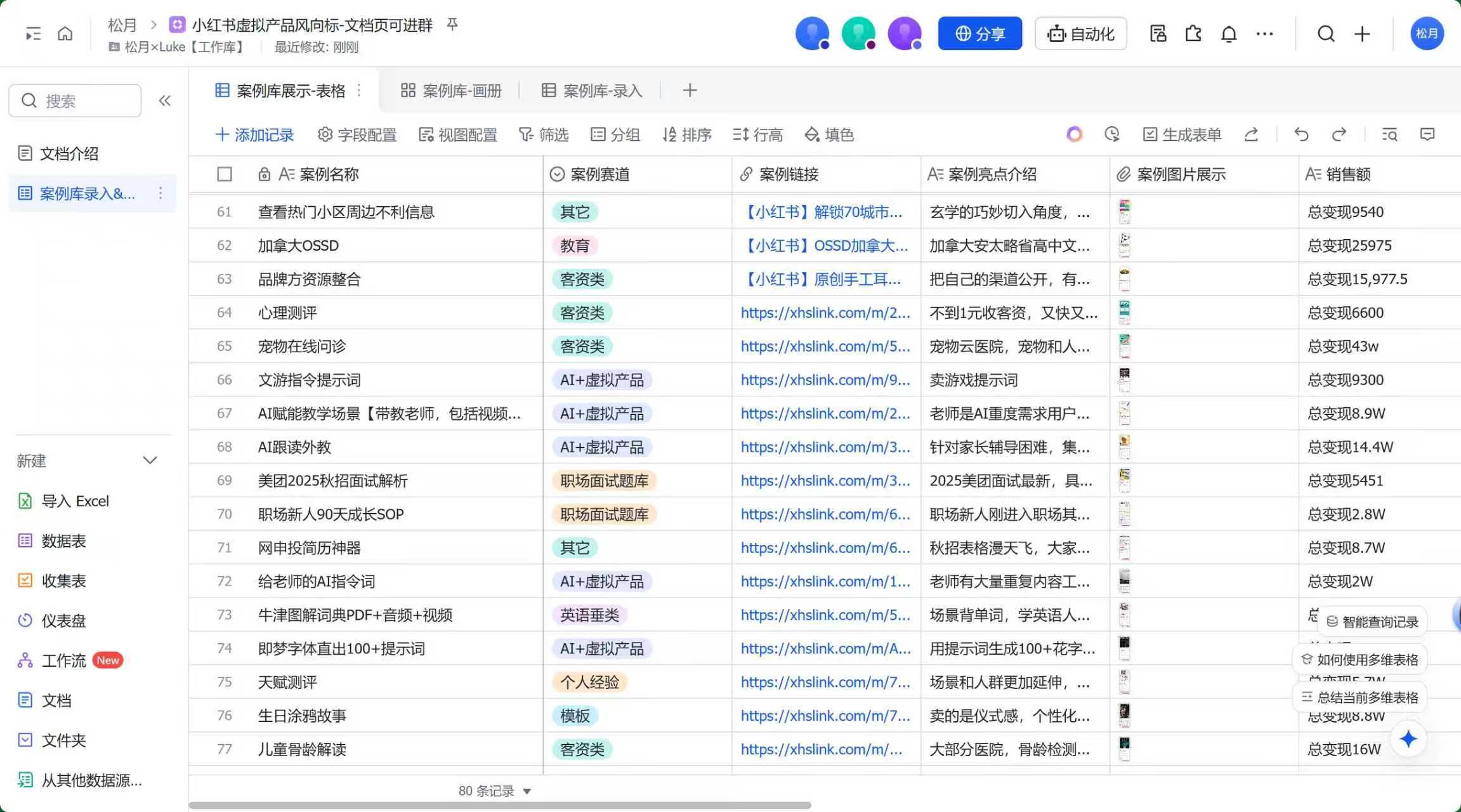The image size is (1461, 812).
Task: Open the image thumbnail in row 61
Action: 1124,212
